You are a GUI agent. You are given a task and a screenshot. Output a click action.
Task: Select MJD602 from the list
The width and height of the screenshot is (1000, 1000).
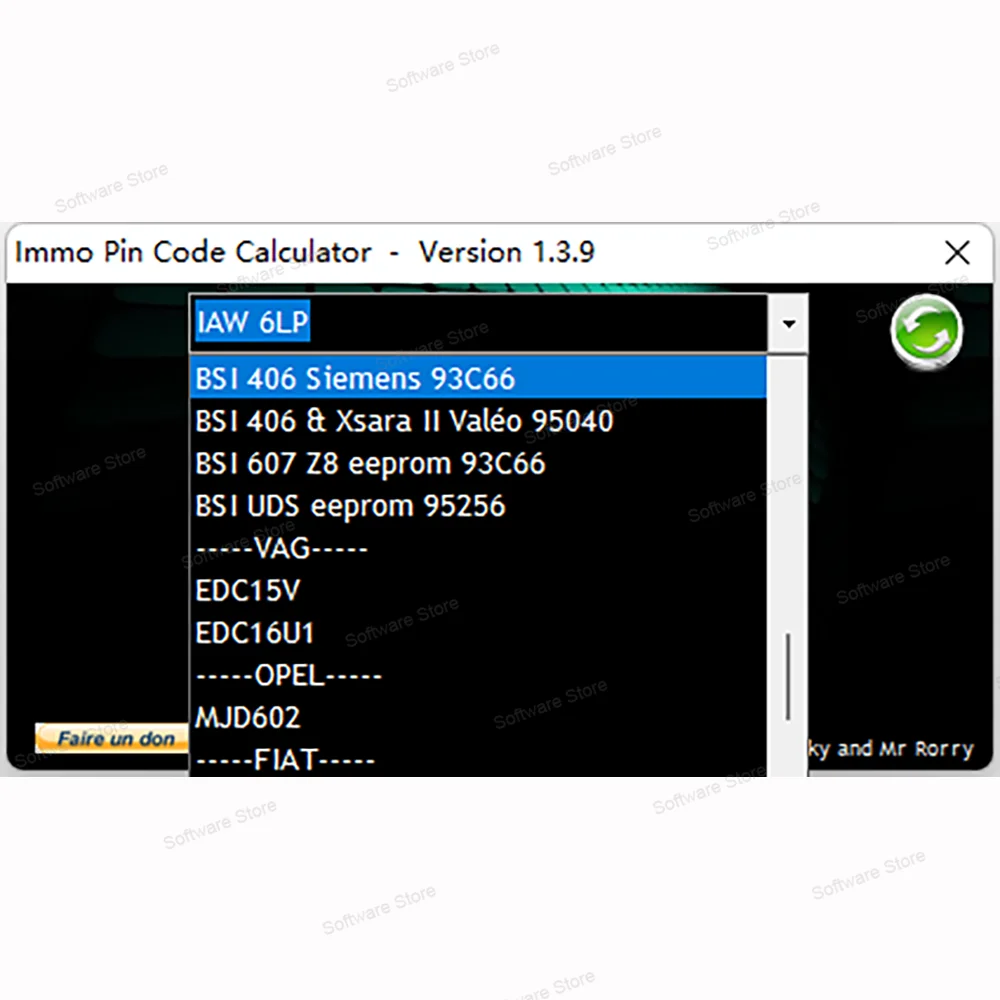[478, 717]
